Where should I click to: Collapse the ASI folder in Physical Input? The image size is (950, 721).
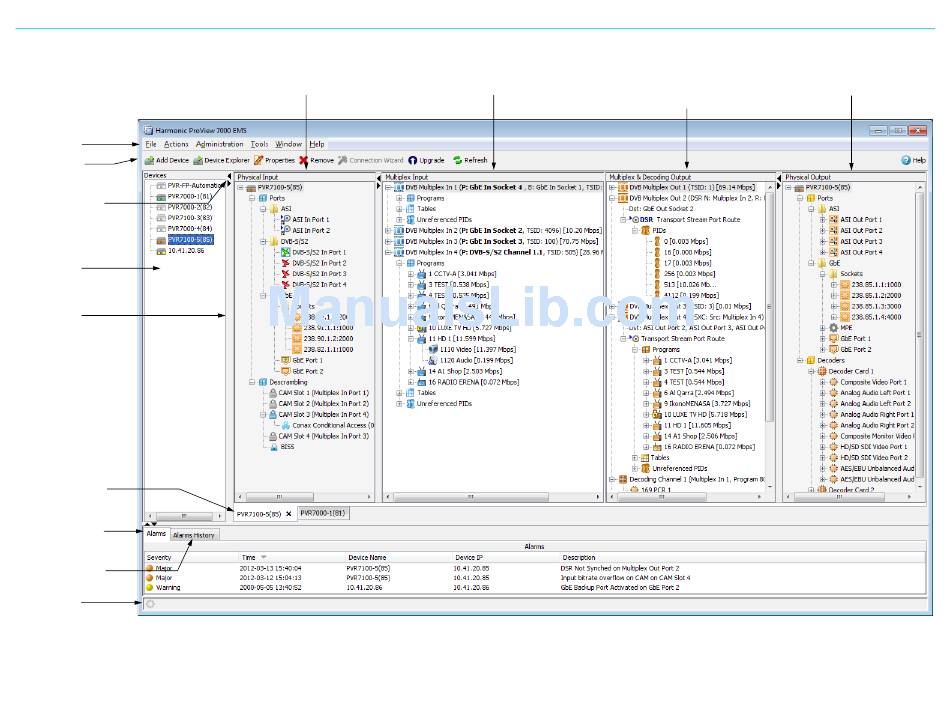pos(264,209)
